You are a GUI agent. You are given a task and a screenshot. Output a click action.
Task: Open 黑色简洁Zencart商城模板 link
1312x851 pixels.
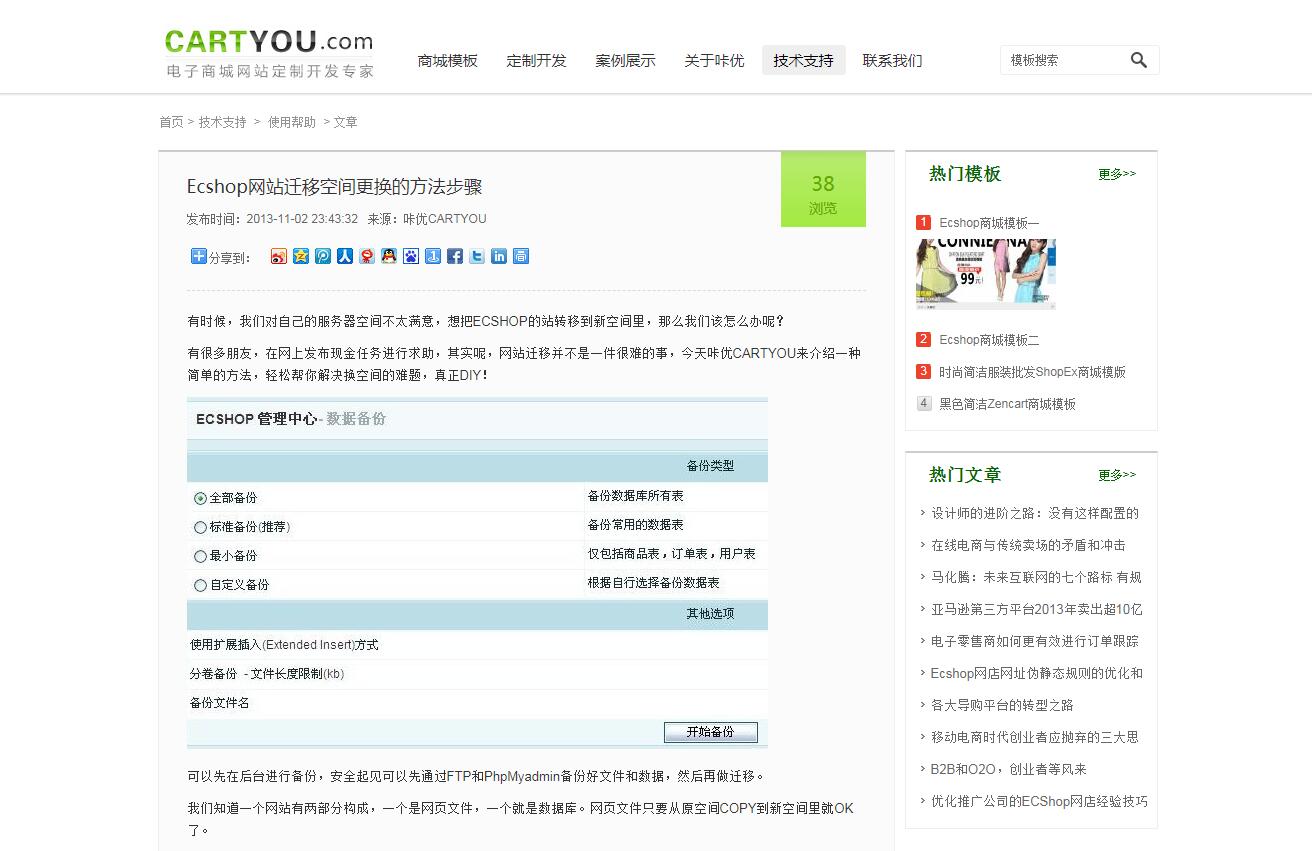click(1007, 404)
